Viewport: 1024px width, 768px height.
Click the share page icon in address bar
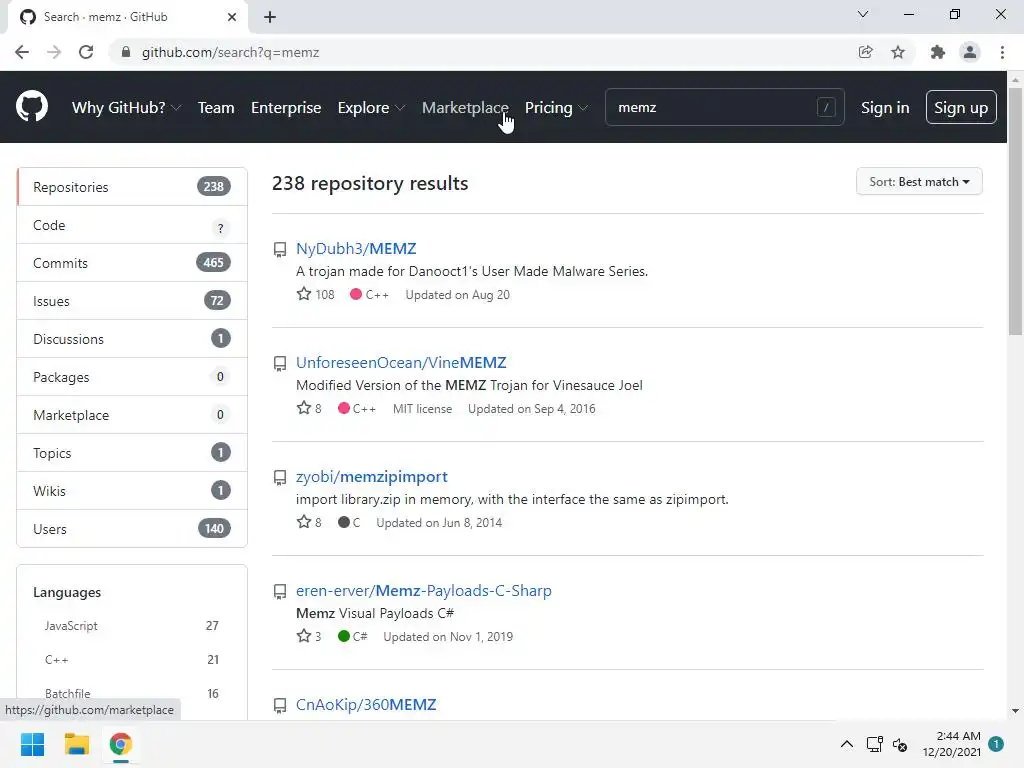coord(865,52)
